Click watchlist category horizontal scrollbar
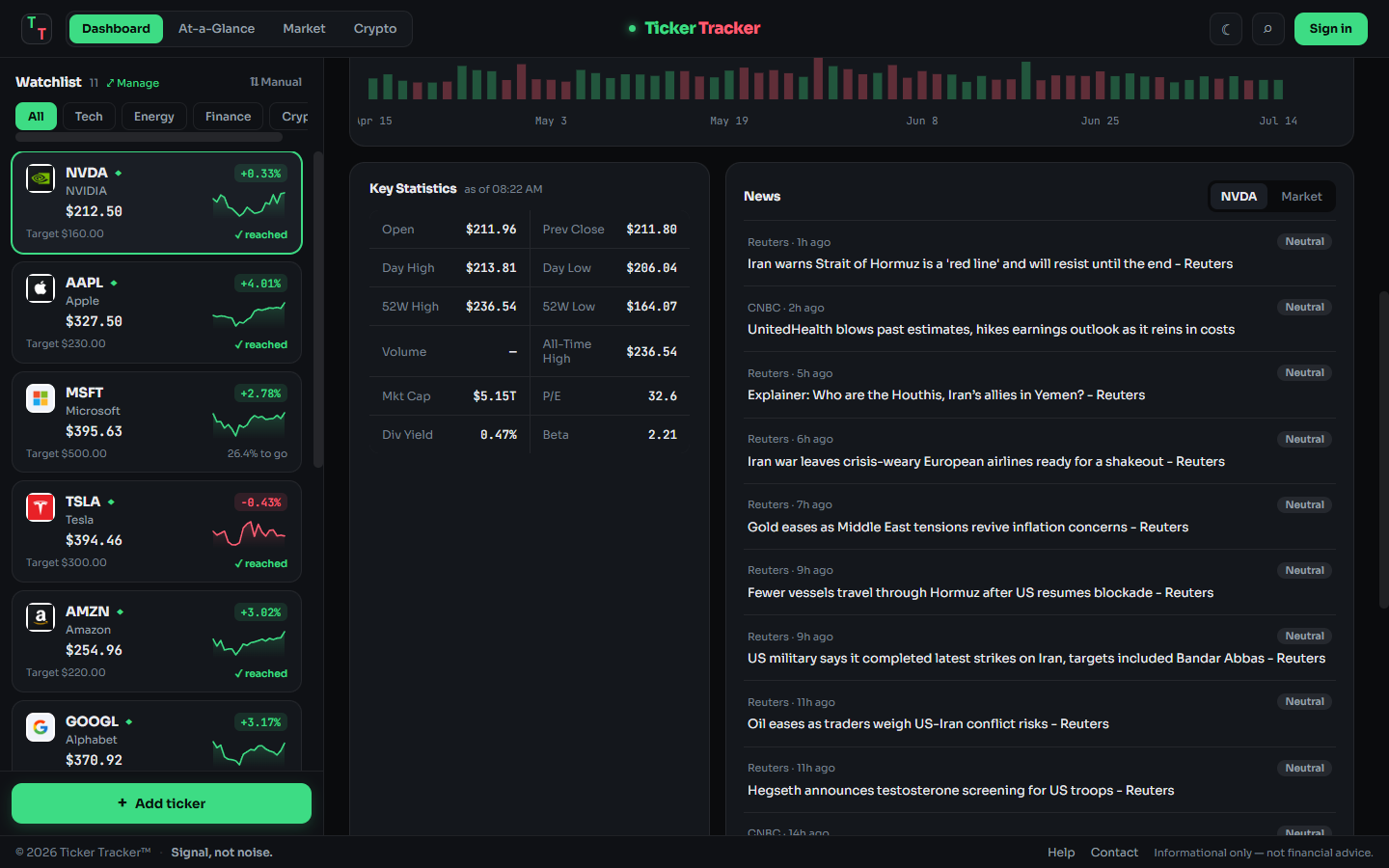Screen dimensions: 1389x868 coord(149,138)
